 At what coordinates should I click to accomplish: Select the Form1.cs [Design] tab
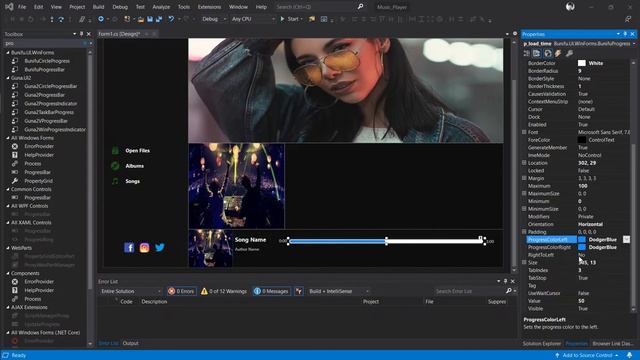(x=119, y=34)
